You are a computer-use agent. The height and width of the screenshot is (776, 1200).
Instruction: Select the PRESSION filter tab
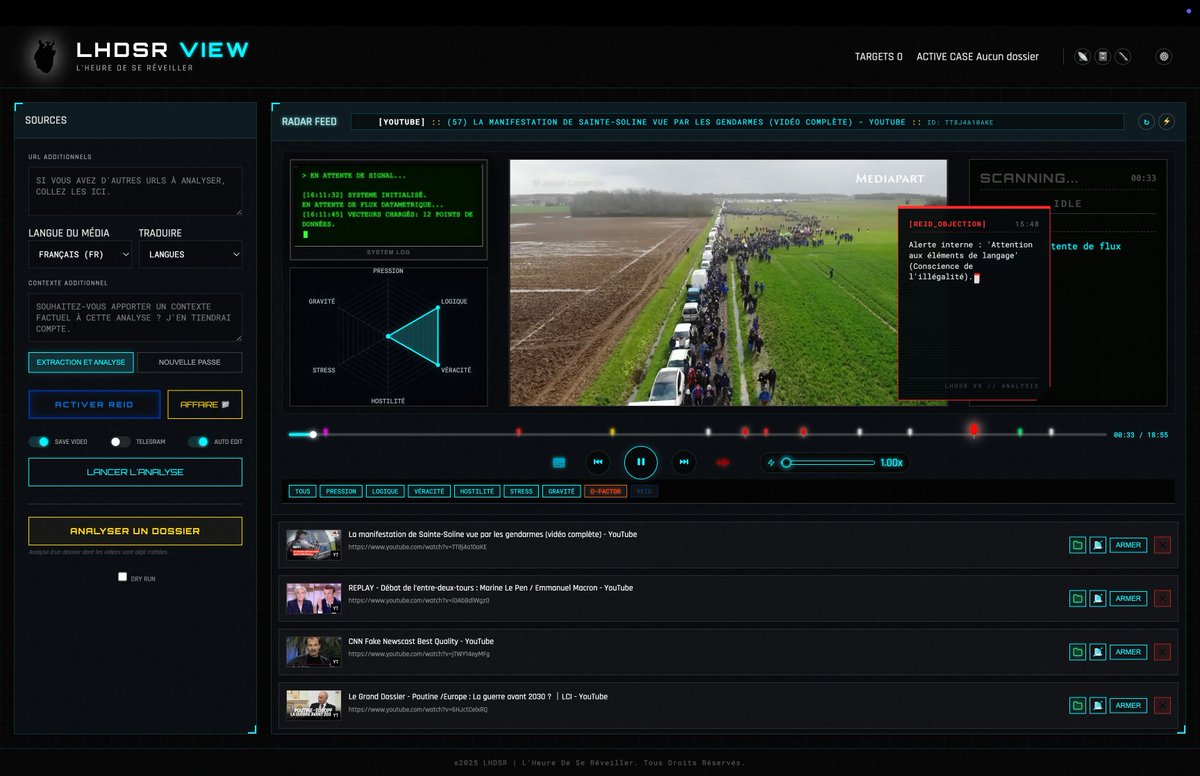point(341,491)
